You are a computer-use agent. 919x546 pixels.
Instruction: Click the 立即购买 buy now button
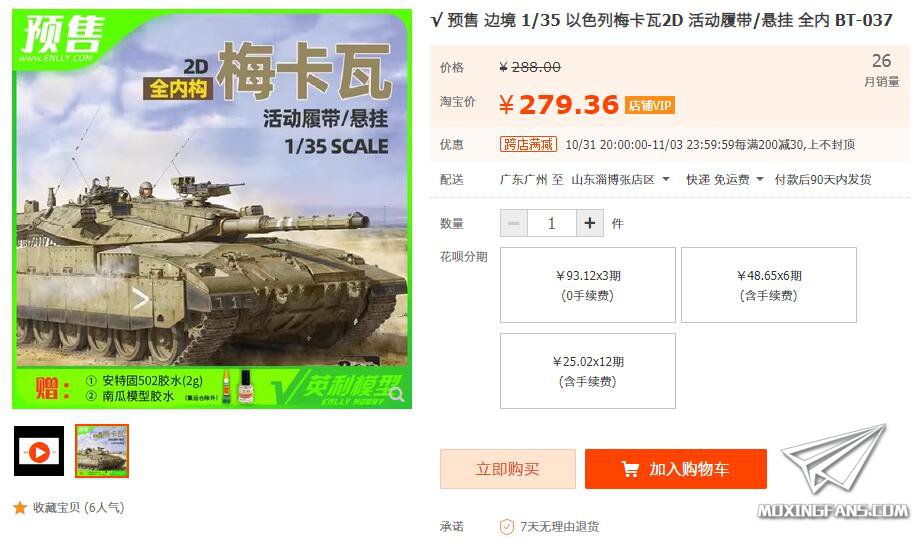click(508, 469)
